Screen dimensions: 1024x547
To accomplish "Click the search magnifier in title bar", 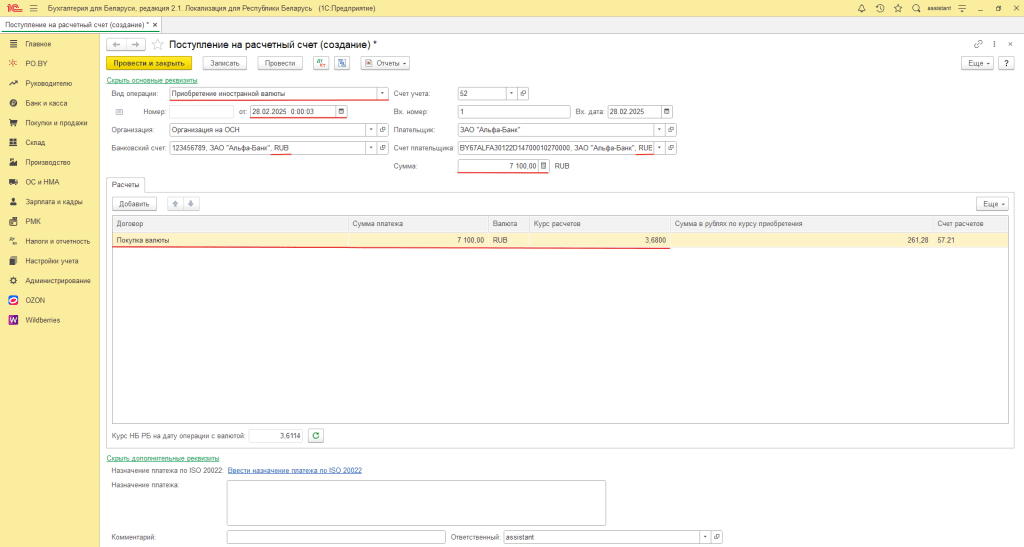I will click(916, 8).
